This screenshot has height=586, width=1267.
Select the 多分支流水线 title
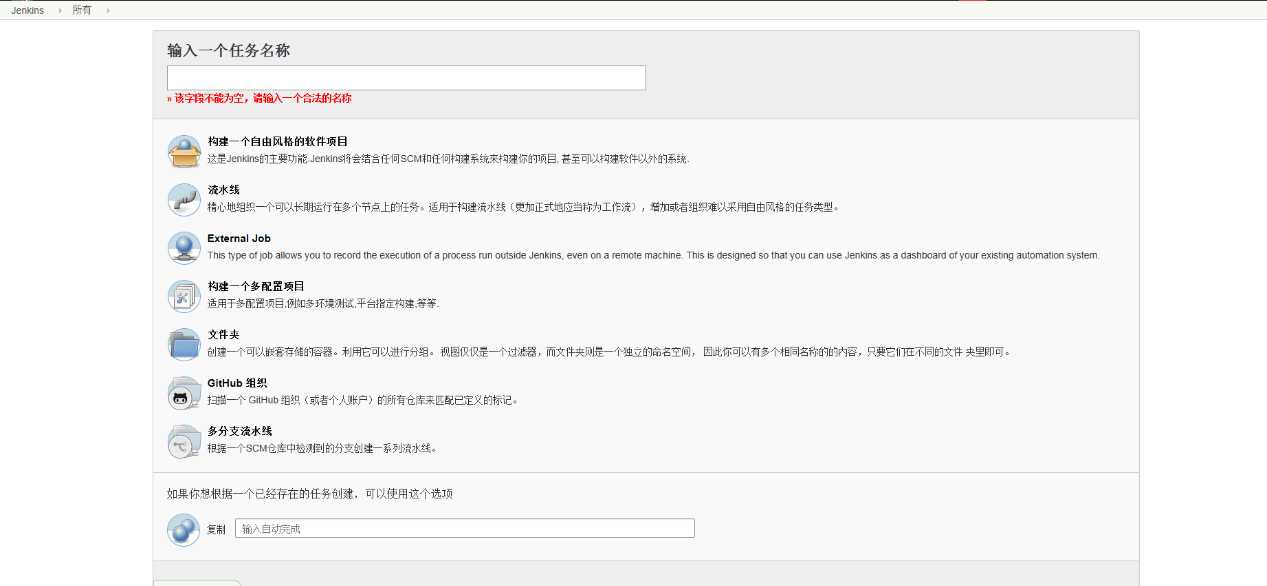coord(240,431)
